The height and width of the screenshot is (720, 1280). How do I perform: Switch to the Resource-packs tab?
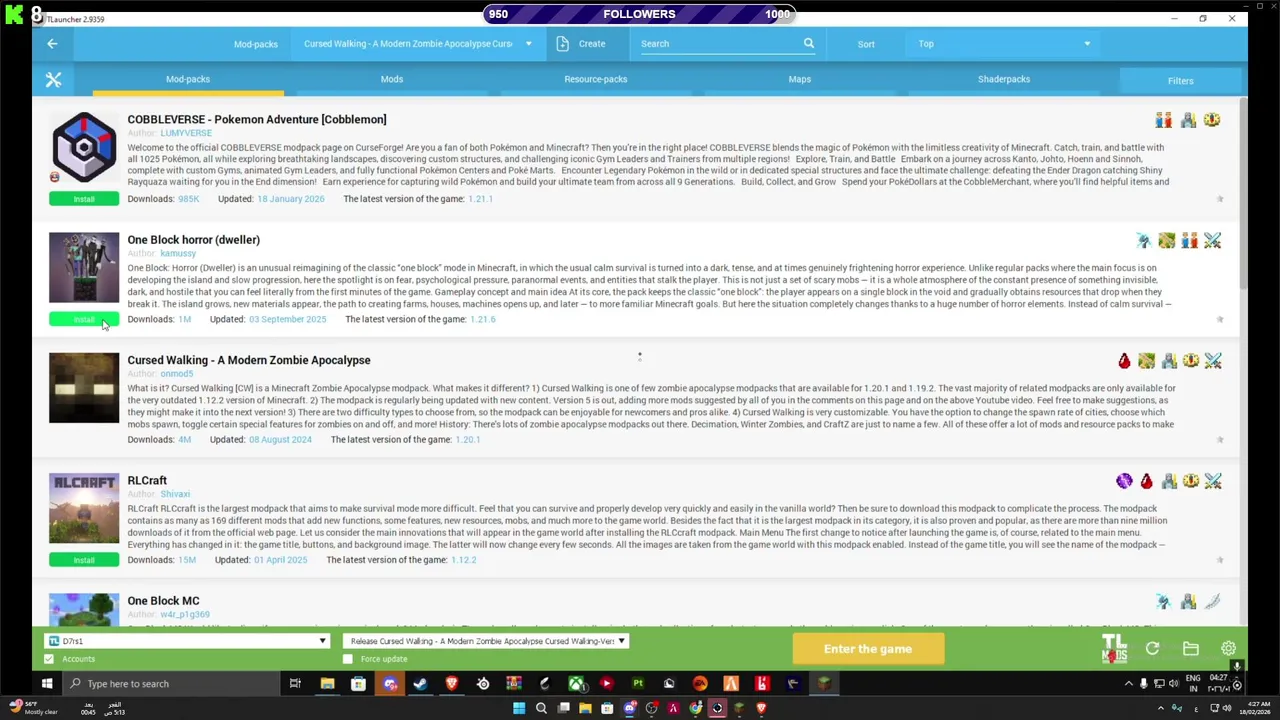(596, 79)
